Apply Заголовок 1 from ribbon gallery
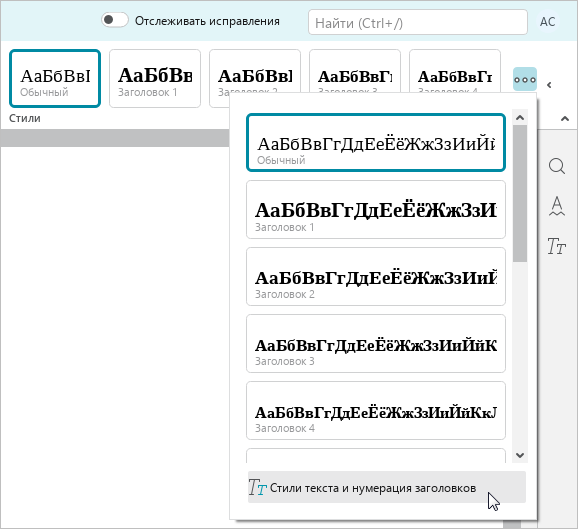The width and height of the screenshot is (578, 529). pyautogui.click(x=155, y=79)
